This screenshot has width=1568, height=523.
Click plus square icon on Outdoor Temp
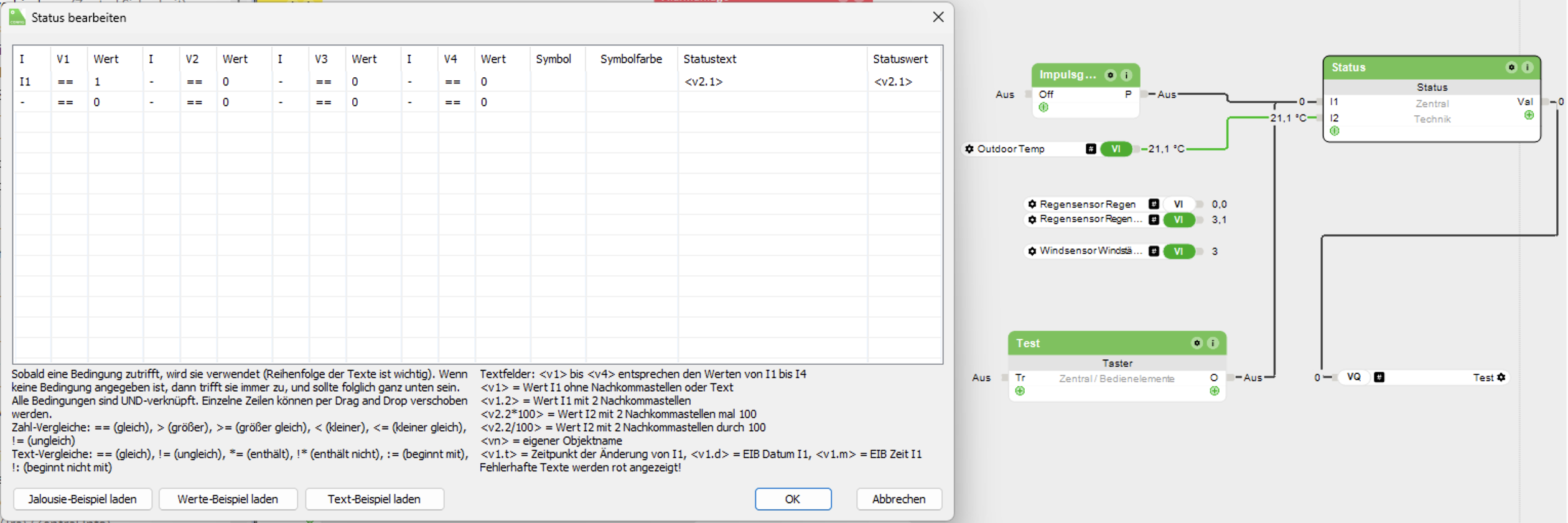pos(1091,149)
